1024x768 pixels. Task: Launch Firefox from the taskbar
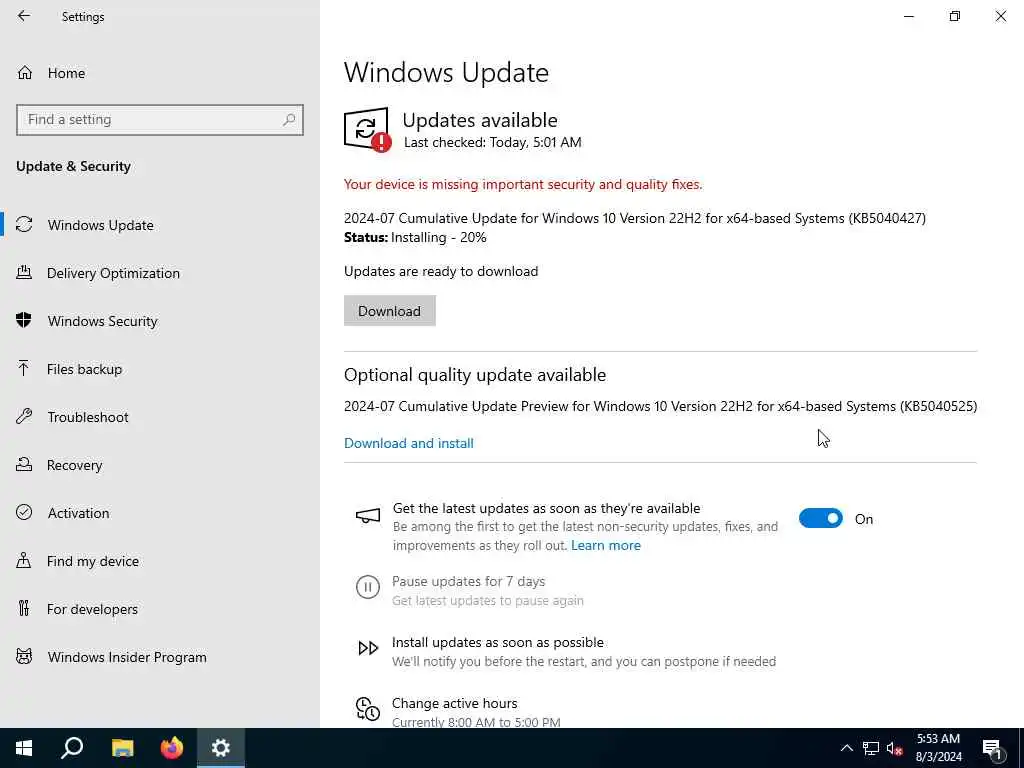(172, 748)
